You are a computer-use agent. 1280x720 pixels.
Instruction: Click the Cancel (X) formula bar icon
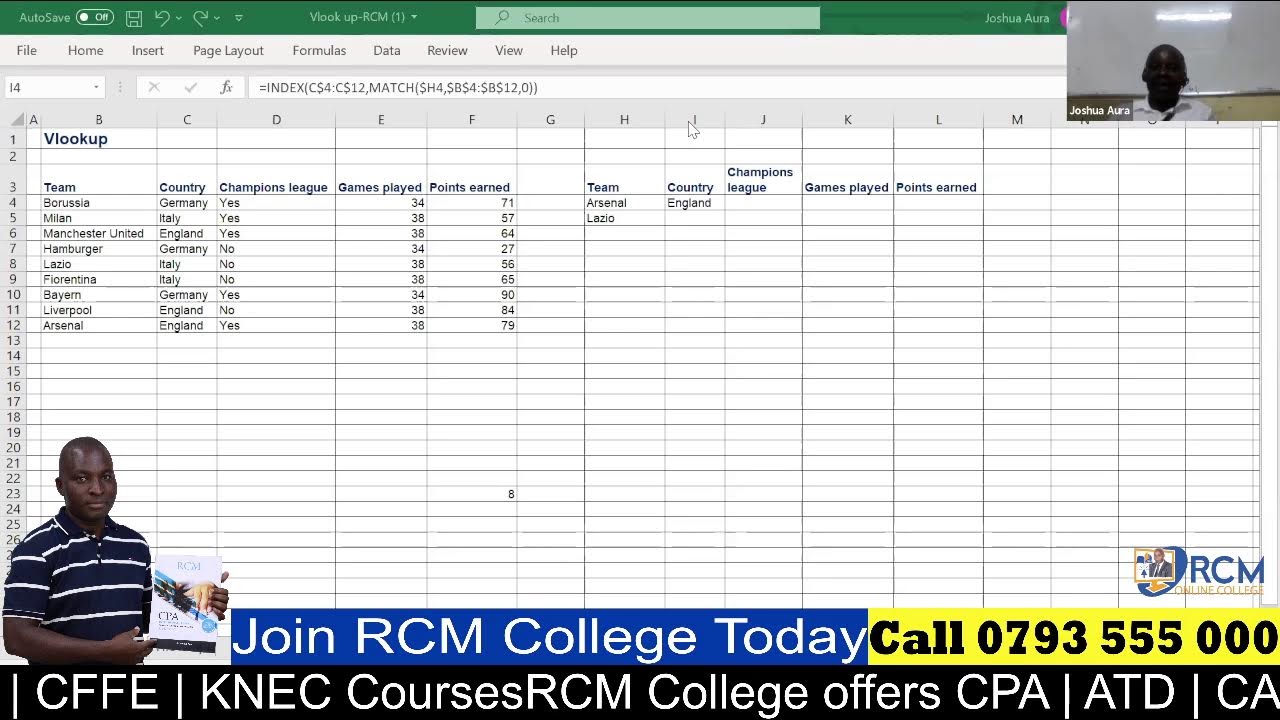click(154, 87)
